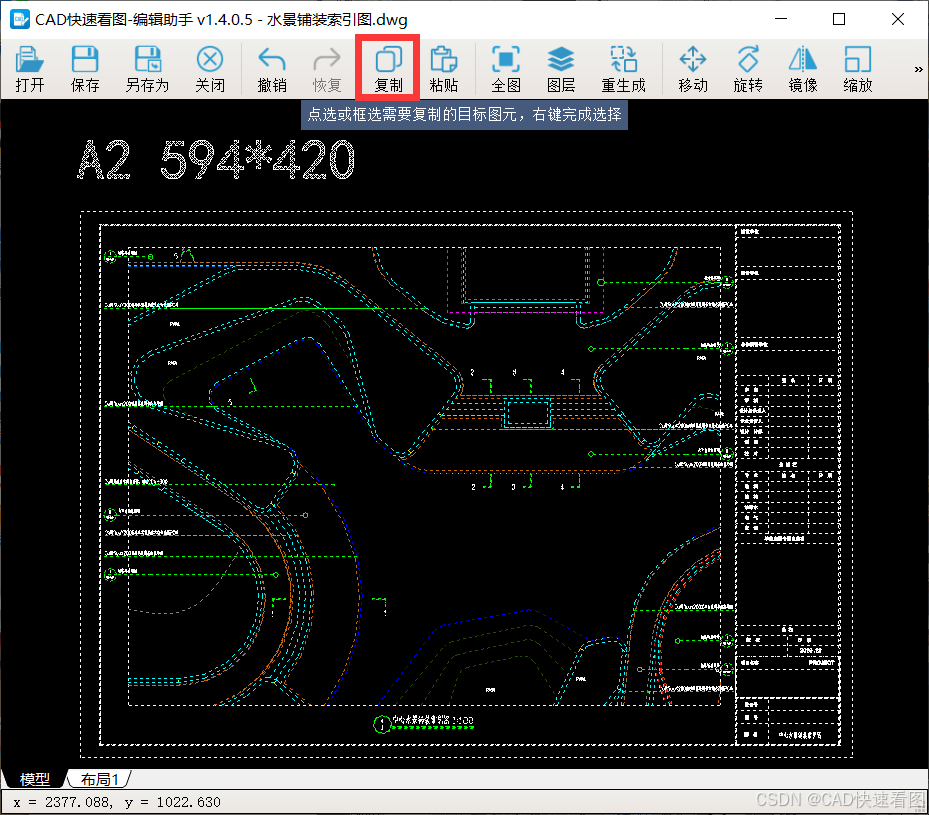Screen dimensions: 929x815
Task: Close the CAD快速看图 window
Action: click(x=898, y=19)
